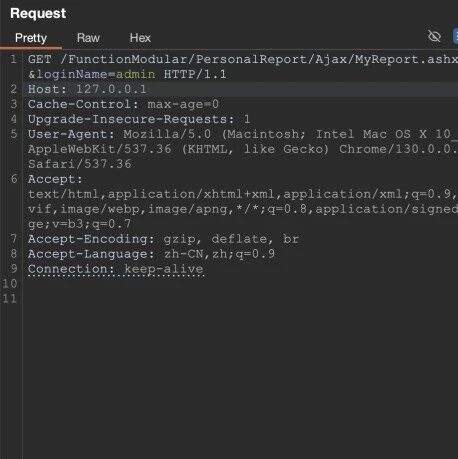Click the blue word-wrap icon at right edge

455,36
